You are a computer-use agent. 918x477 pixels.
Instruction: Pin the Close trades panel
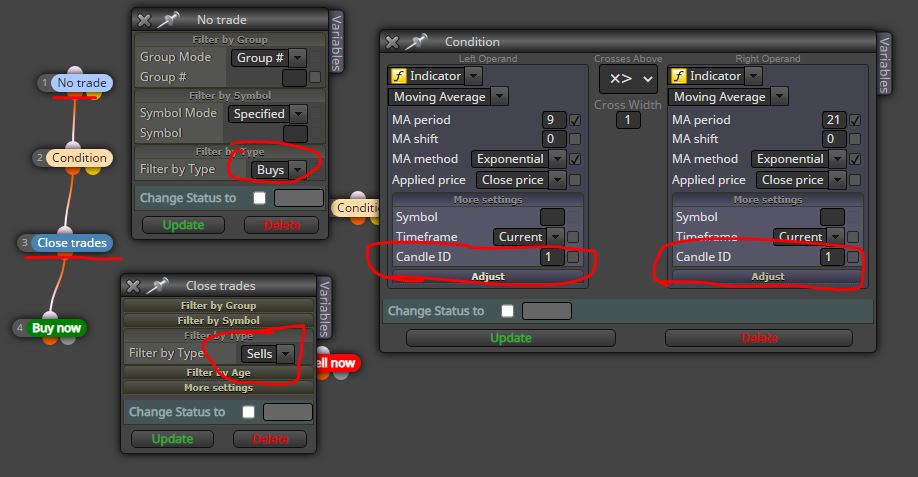click(x=157, y=286)
